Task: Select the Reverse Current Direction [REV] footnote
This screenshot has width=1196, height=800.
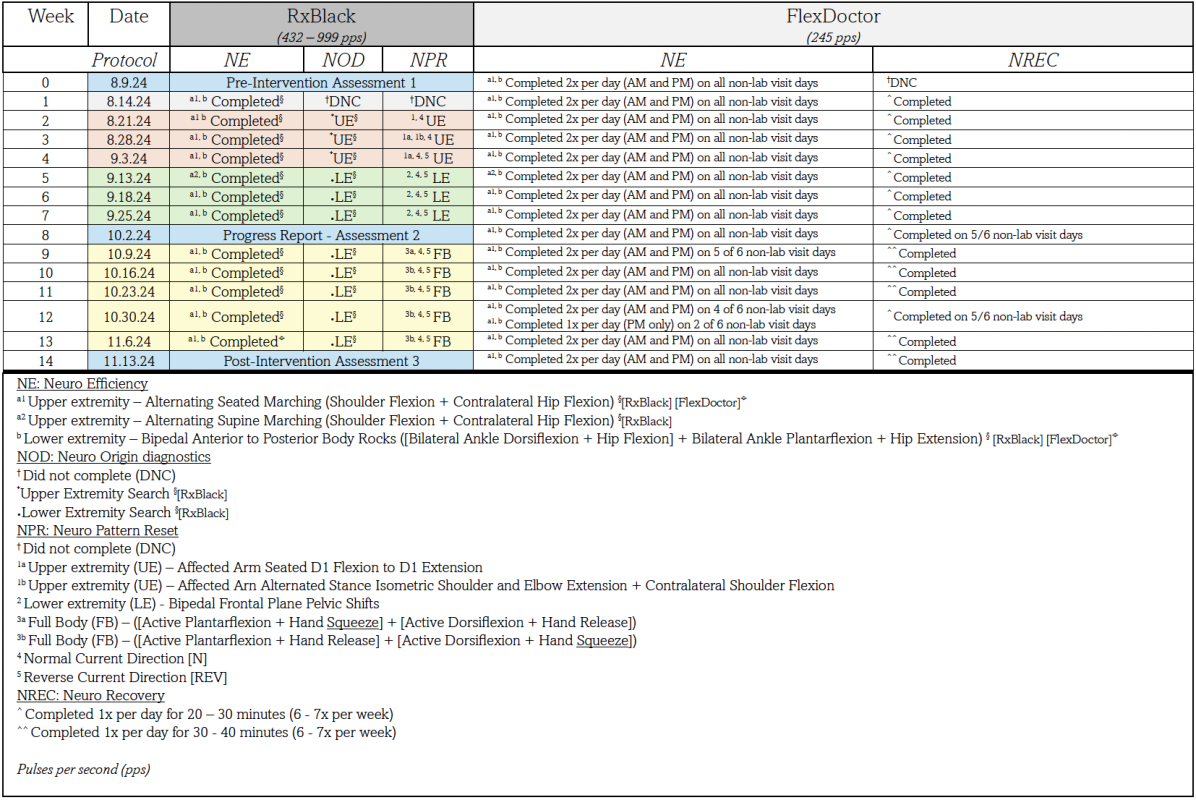Action: 125,677
